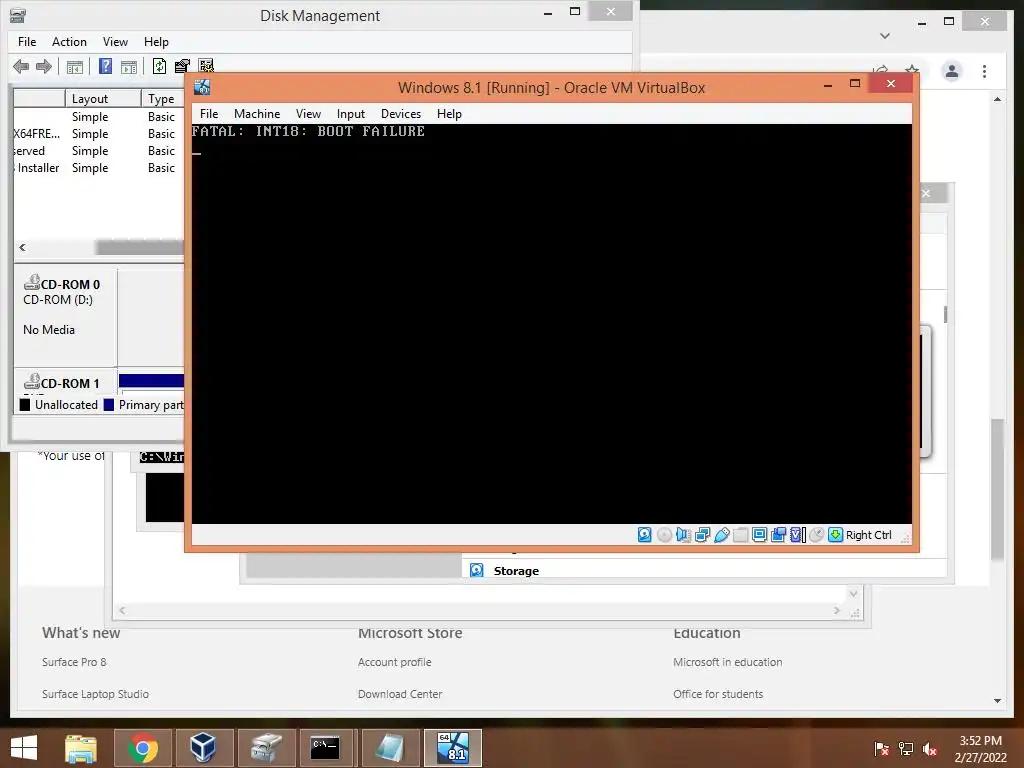
Task: Click keyboard capture arrow icon in VirtualBox status bar
Action: (x=835, y=535)
